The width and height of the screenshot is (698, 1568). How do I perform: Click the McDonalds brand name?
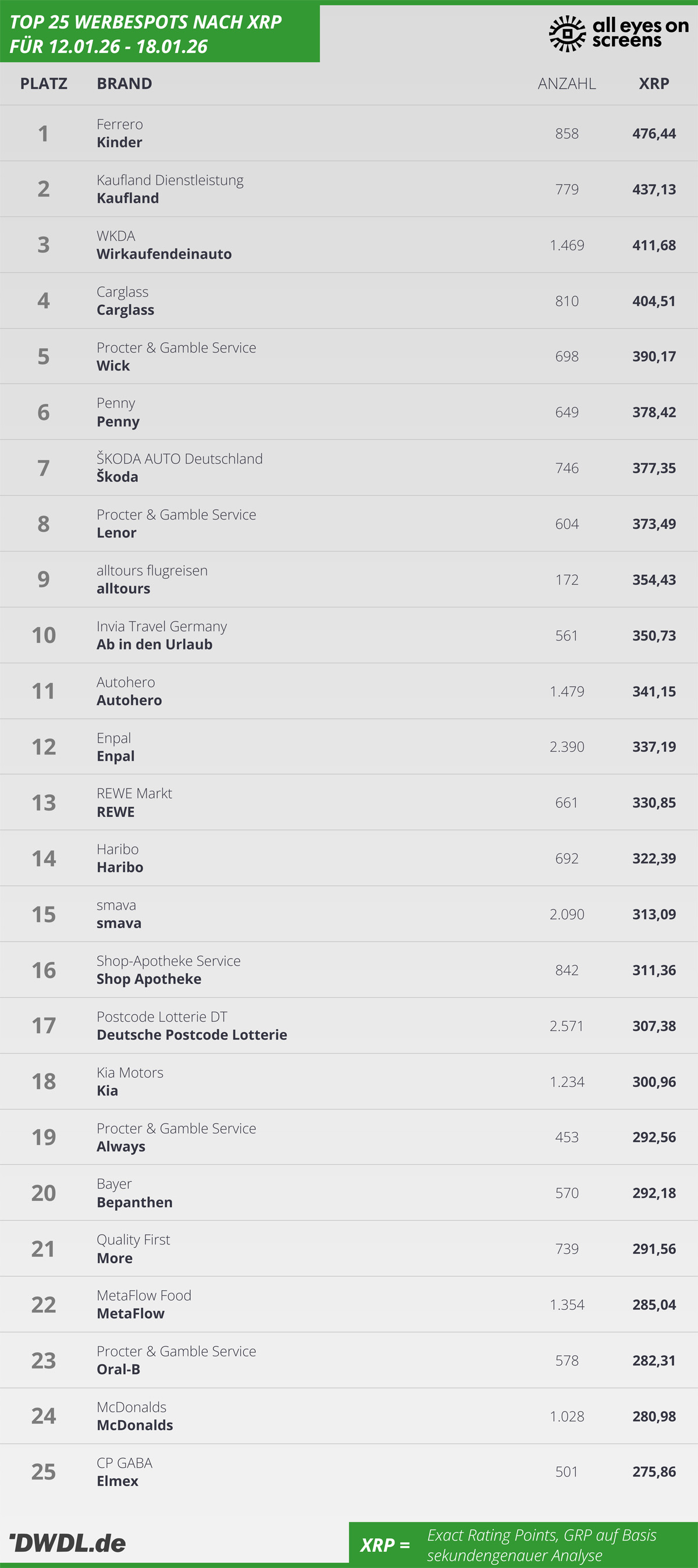134,1425
